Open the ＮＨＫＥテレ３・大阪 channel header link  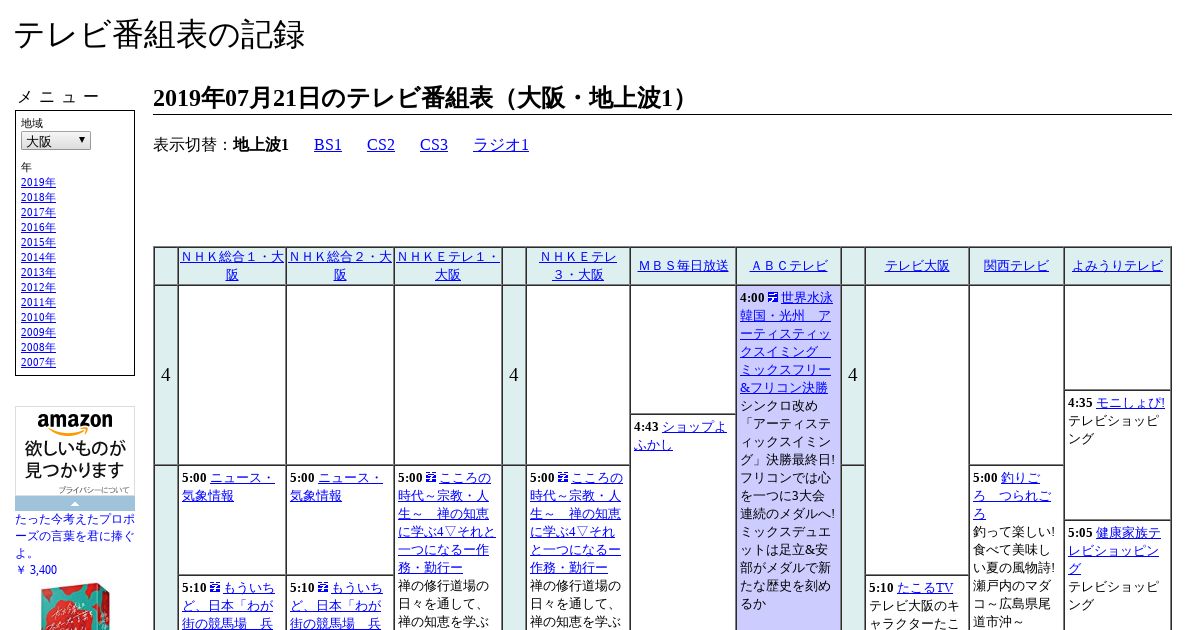578,266
